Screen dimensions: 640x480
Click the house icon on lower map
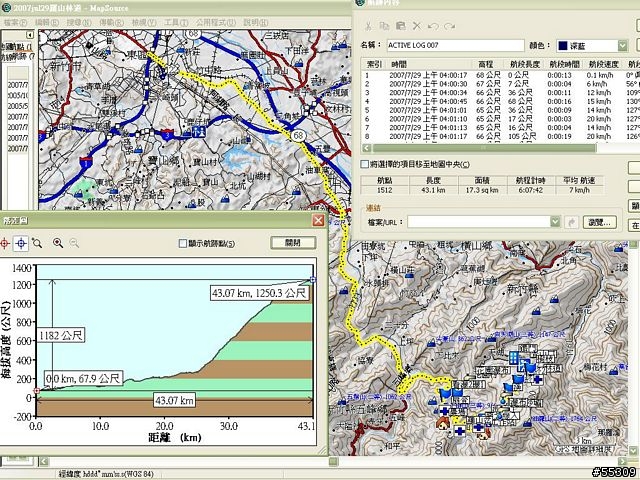pyautogui.click(x=442, y=424)
